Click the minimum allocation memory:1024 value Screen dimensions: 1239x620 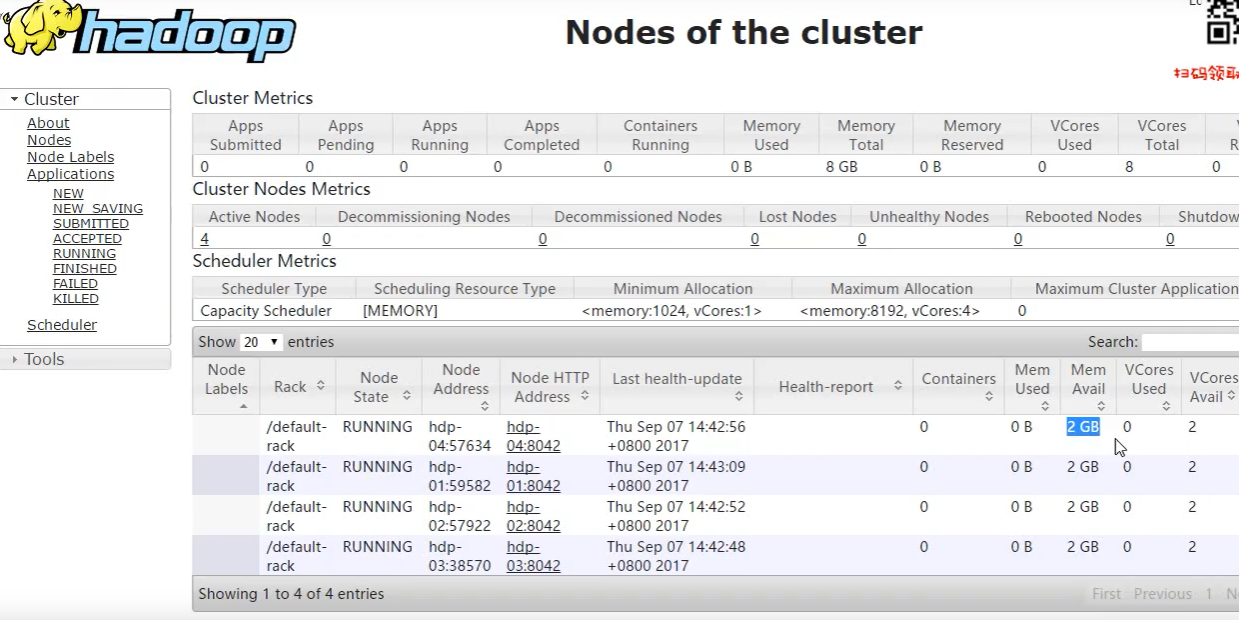672,311
